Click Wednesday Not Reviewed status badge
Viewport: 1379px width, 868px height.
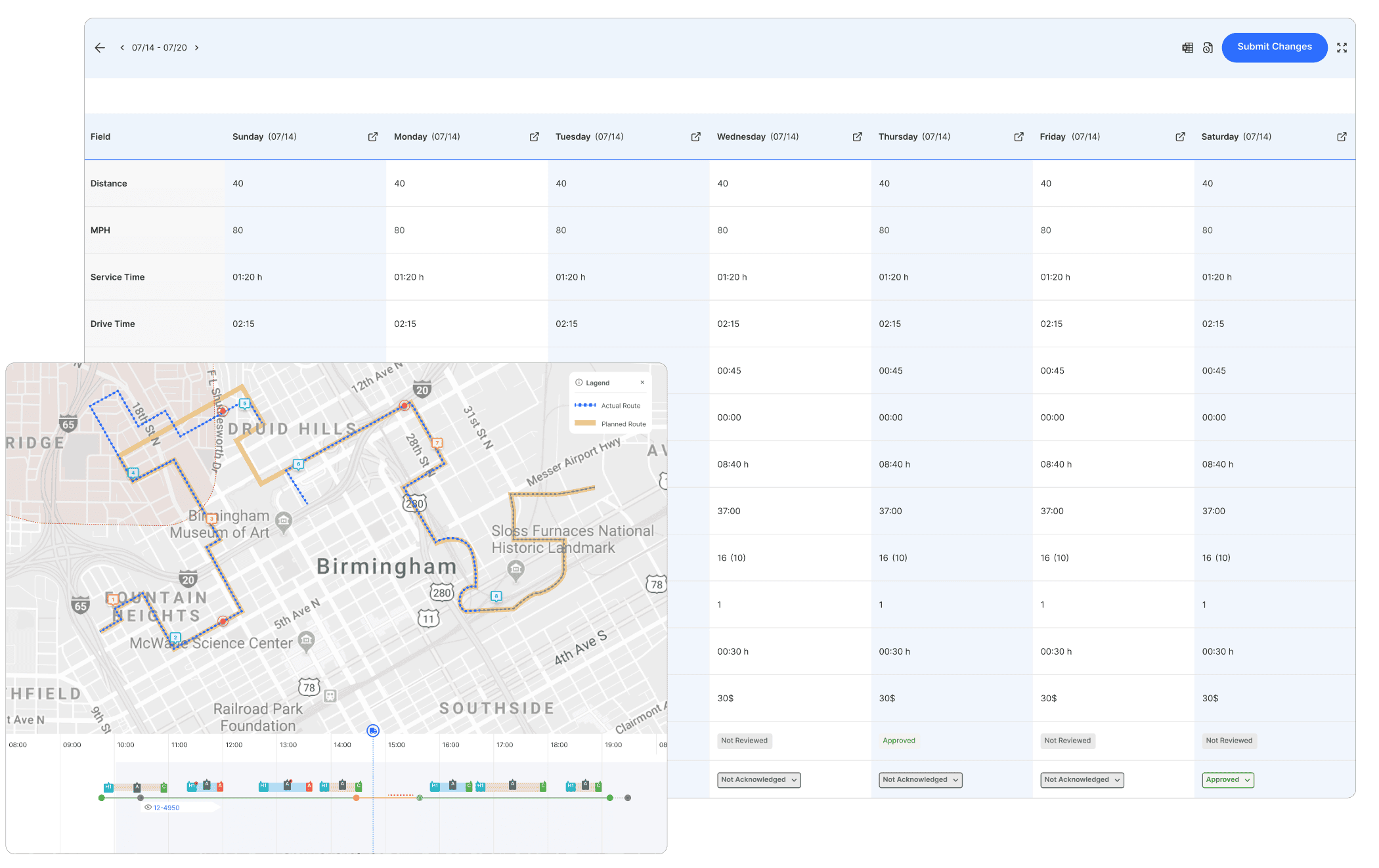tap(744, 741)
